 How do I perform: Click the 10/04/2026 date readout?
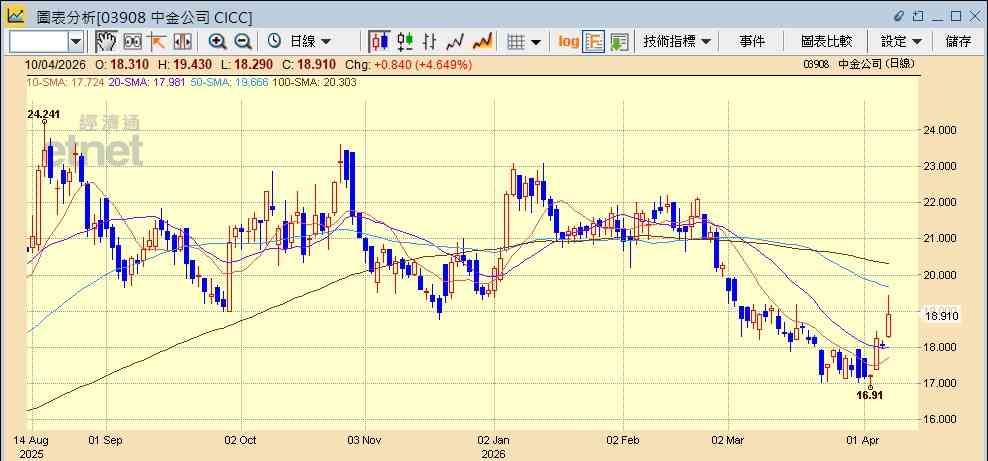(x=56, y=64)
